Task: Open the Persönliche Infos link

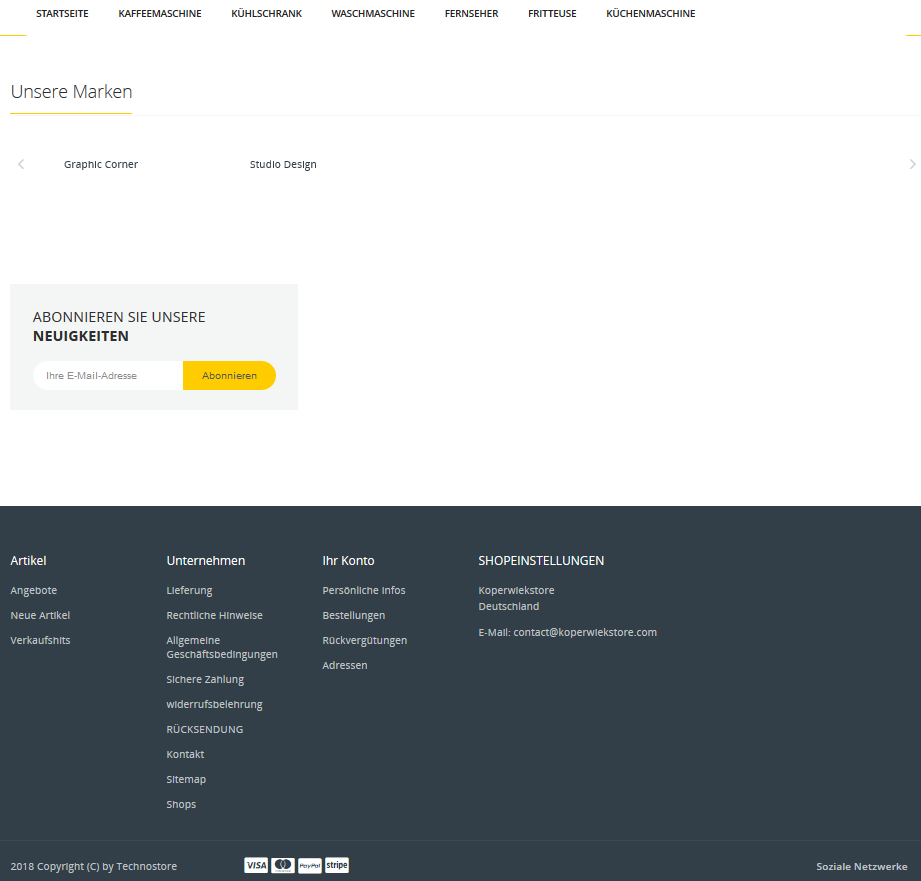Action: (x=364, y=590)
